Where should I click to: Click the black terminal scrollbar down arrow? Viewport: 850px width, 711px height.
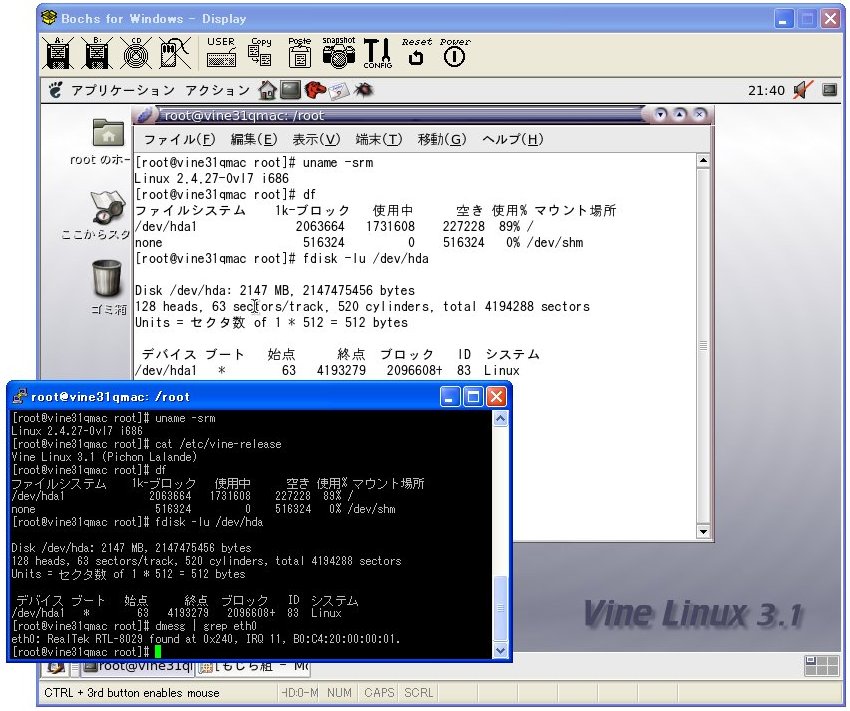pos(500,650)
